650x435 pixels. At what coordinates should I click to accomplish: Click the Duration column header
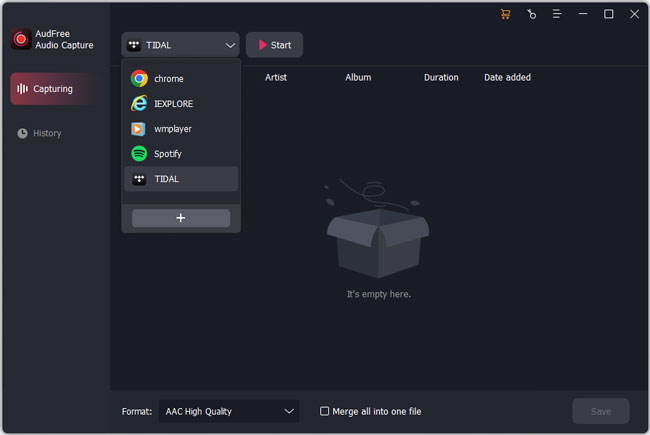pyautogui.click(x=441, y=78)
